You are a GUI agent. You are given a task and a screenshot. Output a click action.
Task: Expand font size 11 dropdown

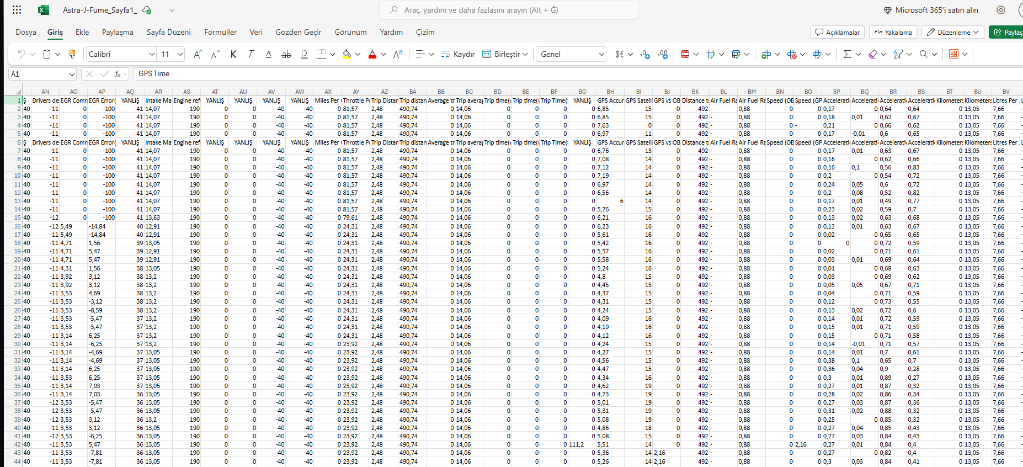point(180,54)
